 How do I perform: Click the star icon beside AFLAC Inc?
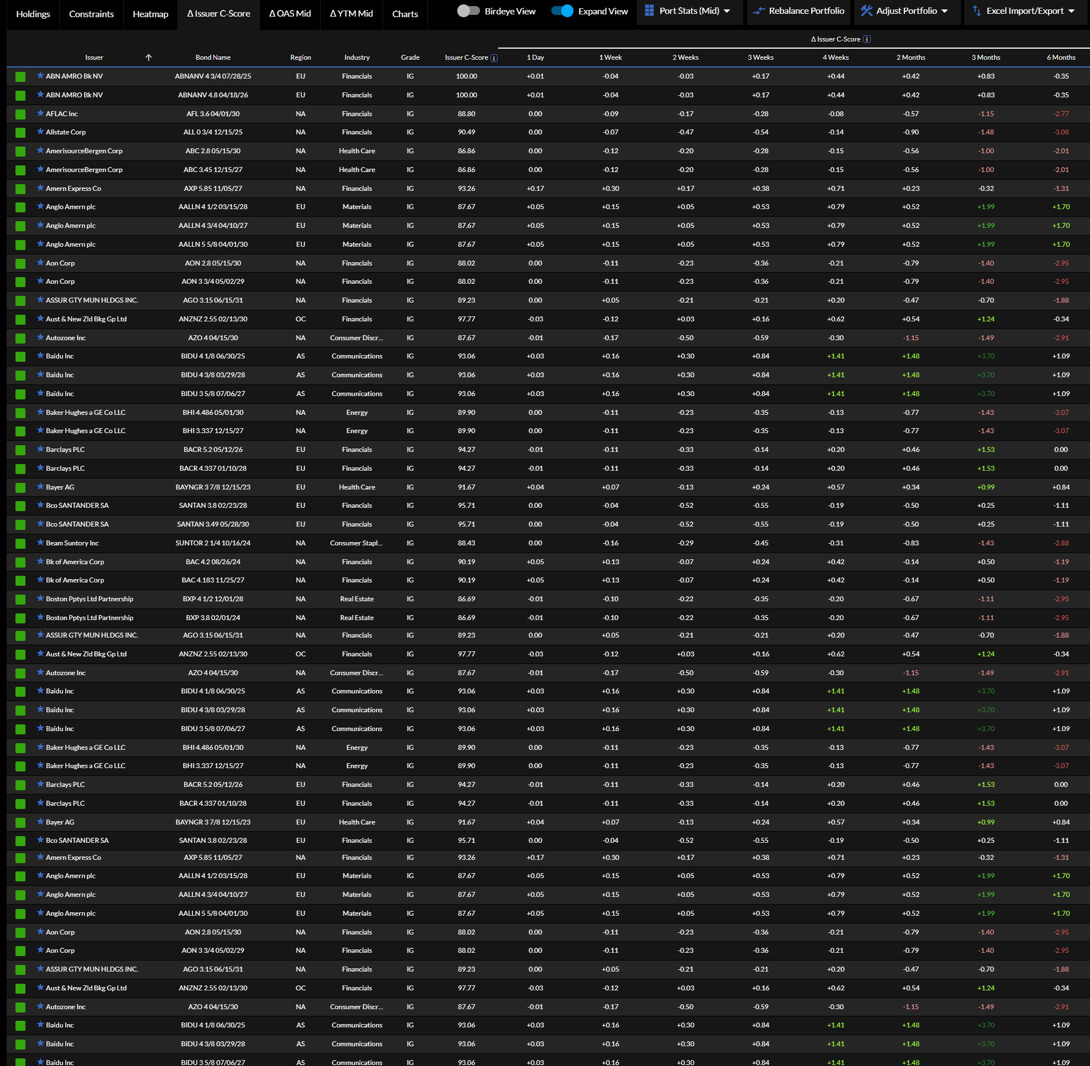pos(41,113)
